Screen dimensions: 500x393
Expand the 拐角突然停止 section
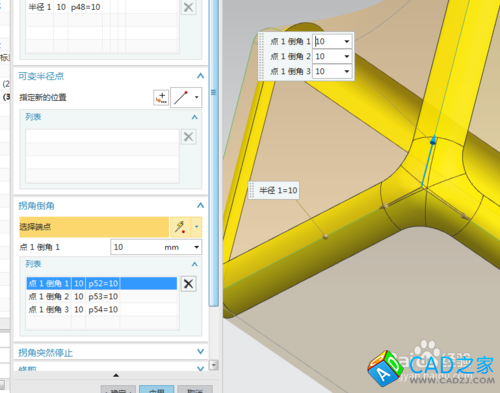click(200, 351)
